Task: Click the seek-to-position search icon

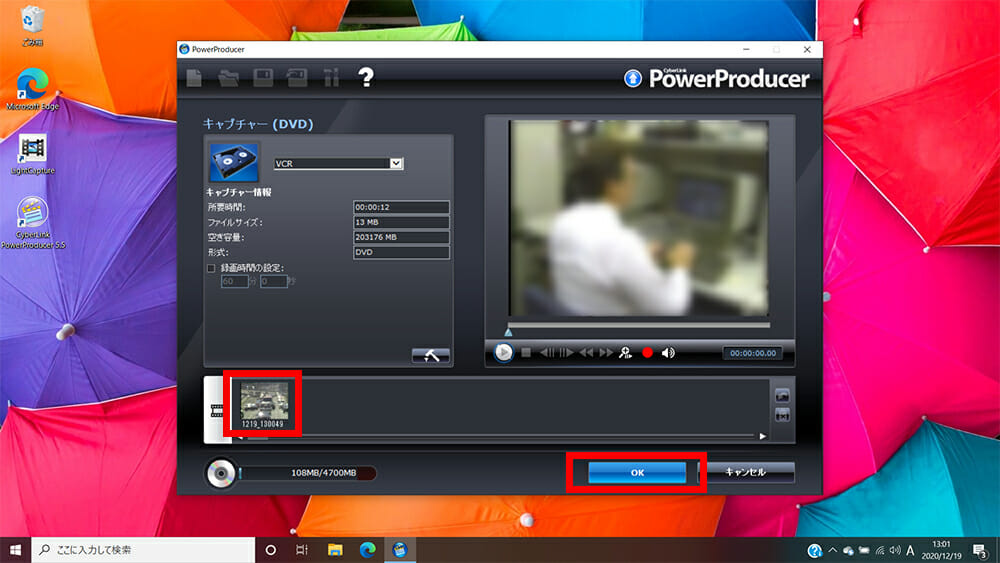Action: click(x=625, y=353)
